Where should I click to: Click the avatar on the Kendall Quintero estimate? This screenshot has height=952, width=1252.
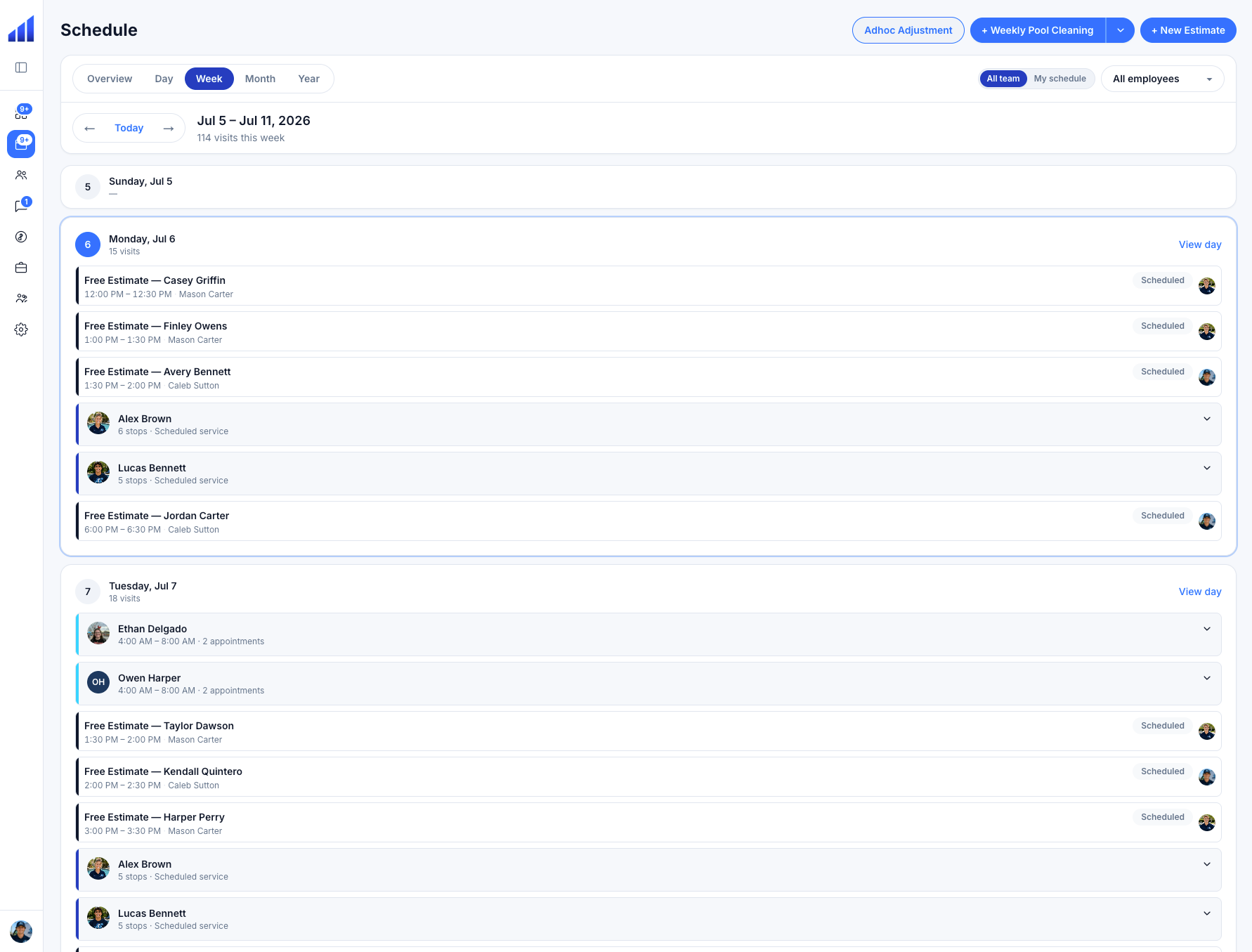point(1207,777)
